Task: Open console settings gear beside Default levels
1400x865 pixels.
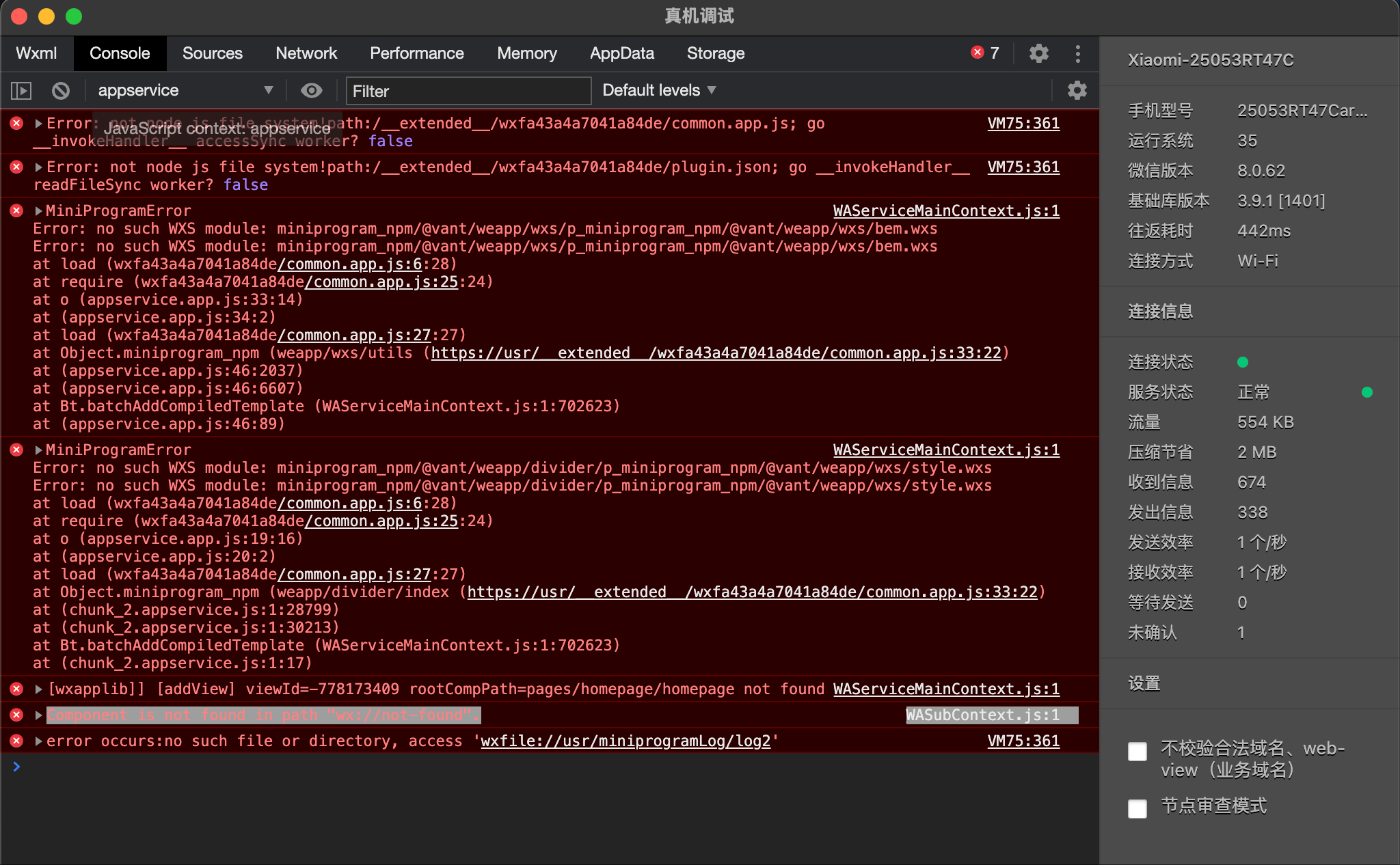Action: point(1077,90)
